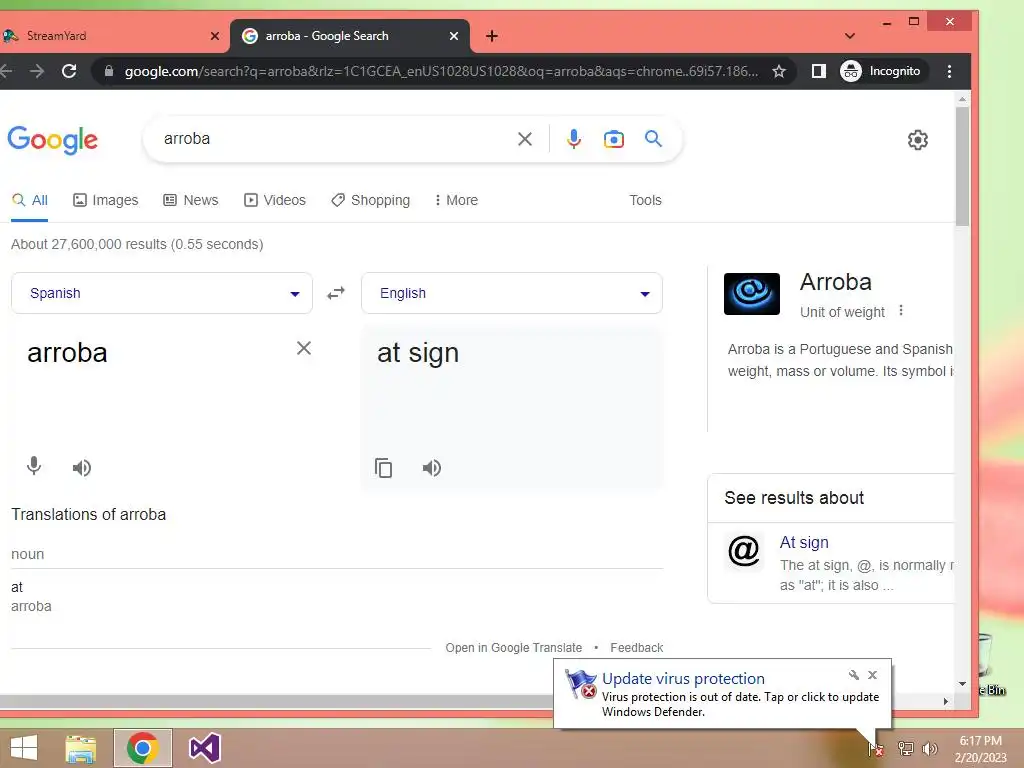Close the arroba Google Search tab

tap(454, 36)
